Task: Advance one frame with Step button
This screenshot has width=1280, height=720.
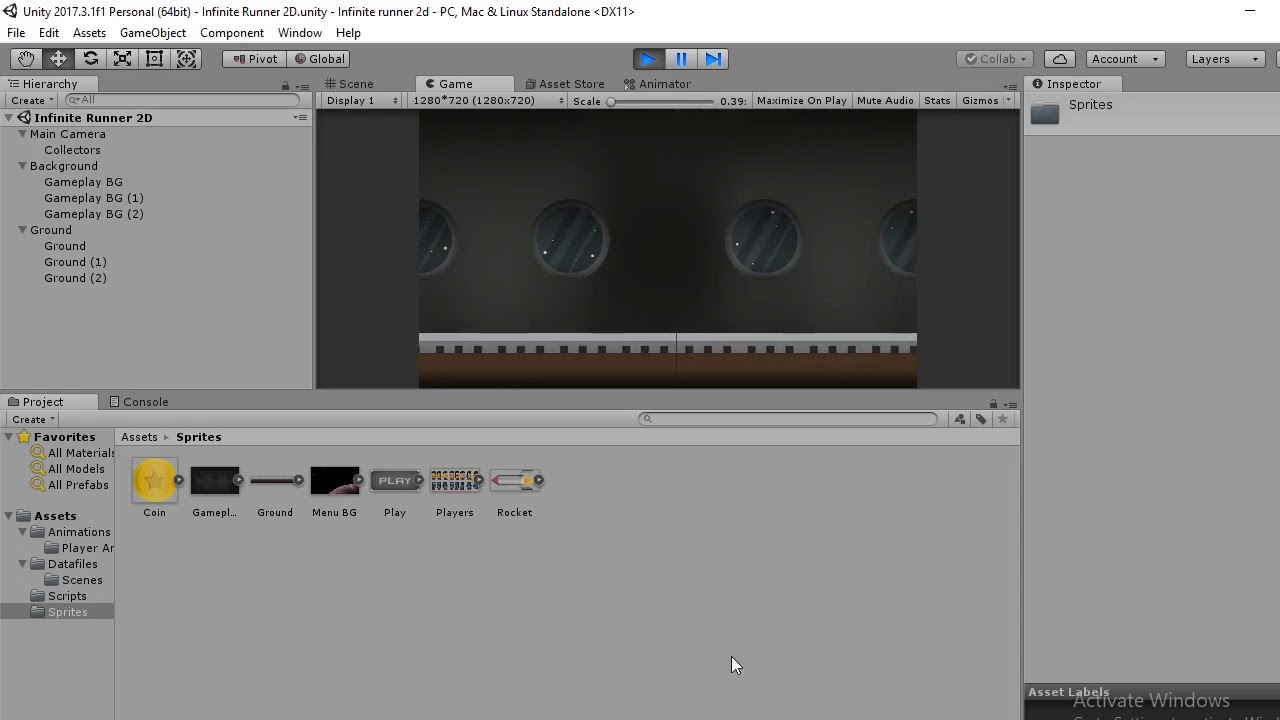Action: point(713,59)
